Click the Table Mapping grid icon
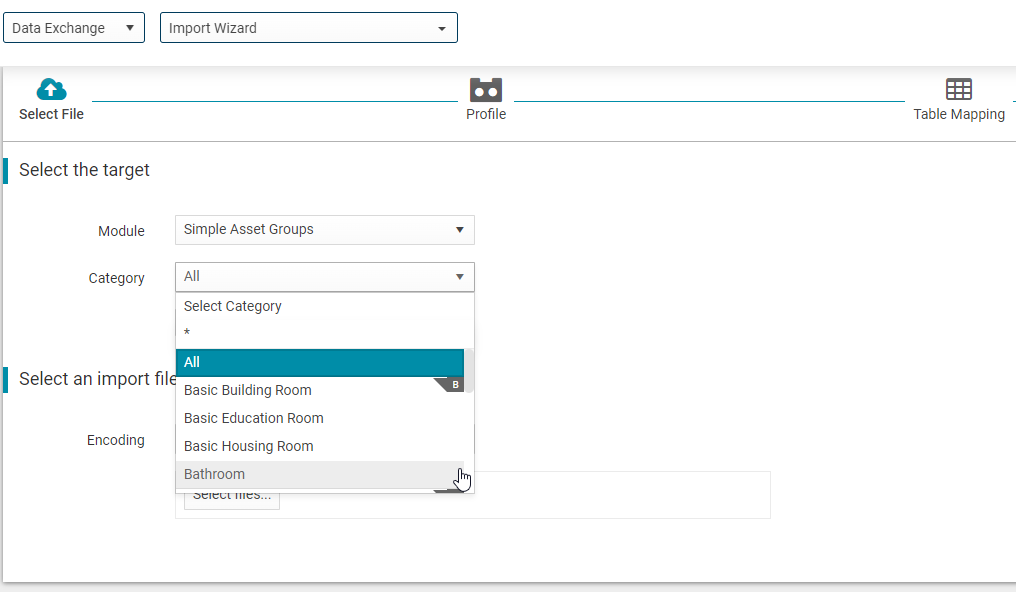Screen dimensions: 1016x592 coord(959,89)
